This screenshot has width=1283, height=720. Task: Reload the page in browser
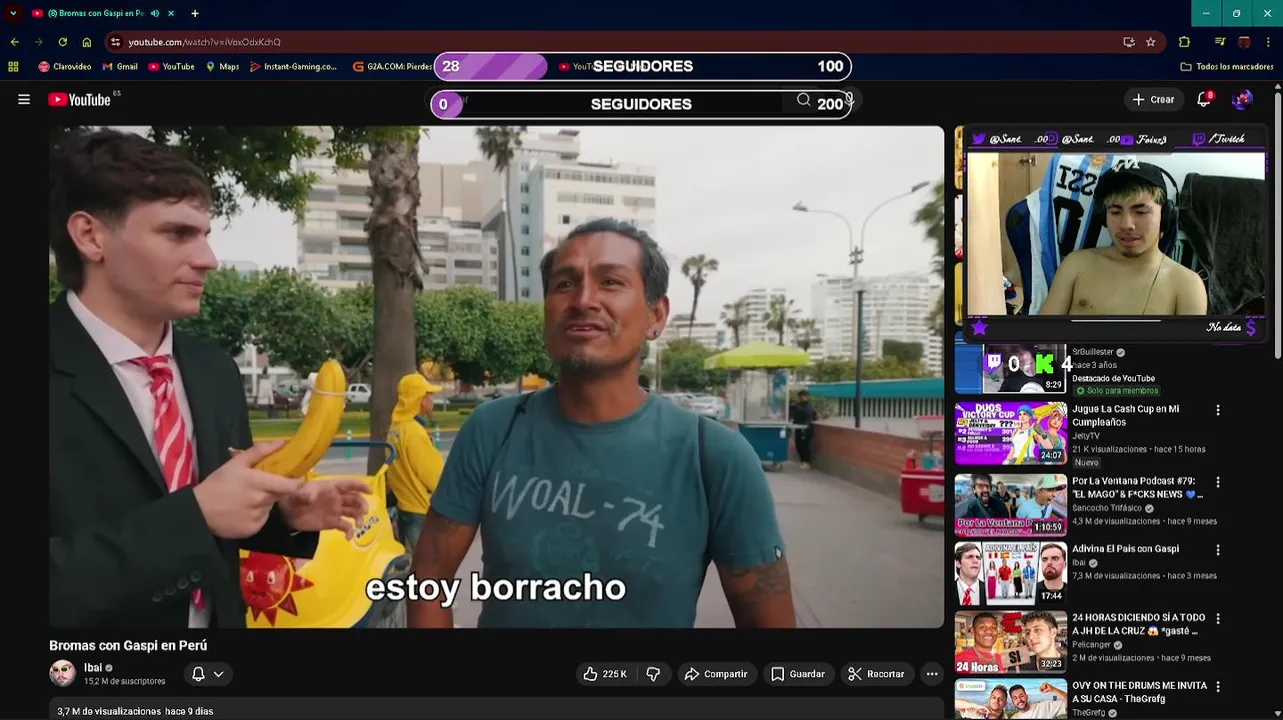[x=62, y=42]
